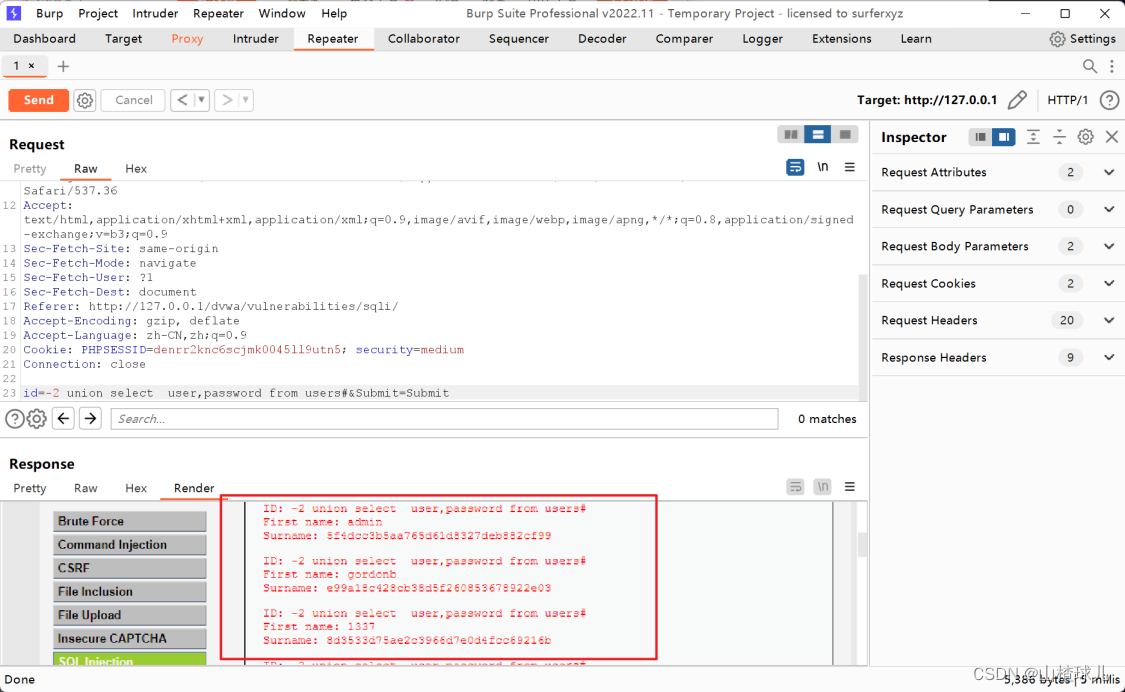Close Repeater tab 1
The width and height of the screenshot is (1125, 692).
pyautogui.click(x=31, y=65)
